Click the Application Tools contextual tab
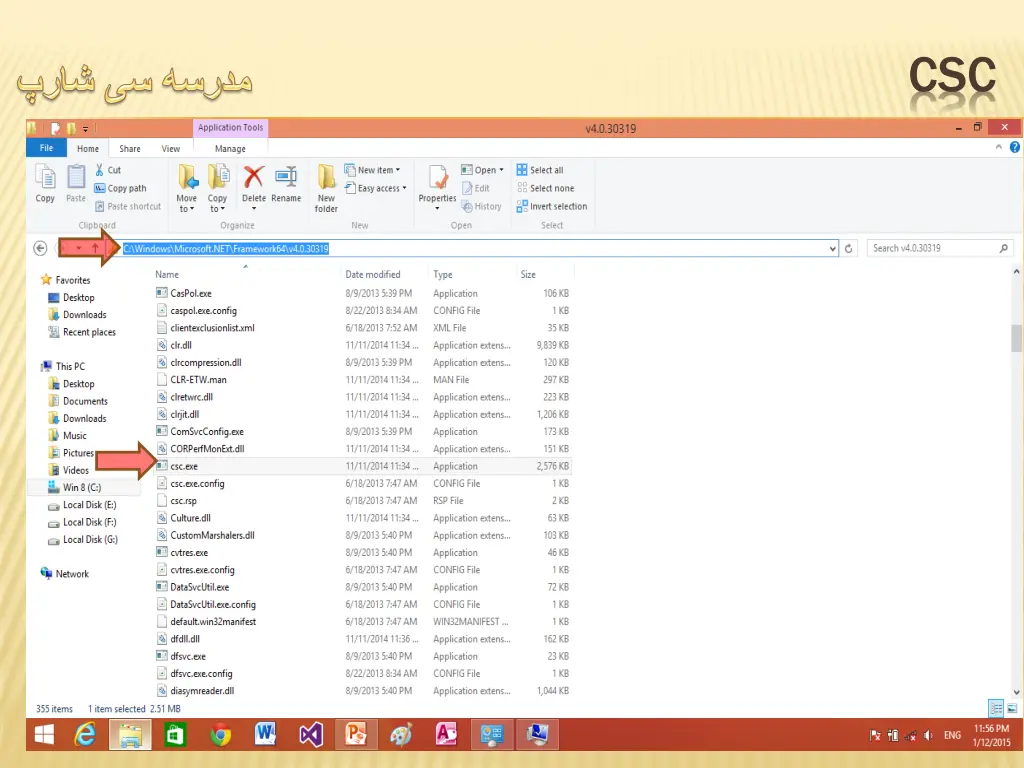 pyautogui.click(x=231, y=127)
